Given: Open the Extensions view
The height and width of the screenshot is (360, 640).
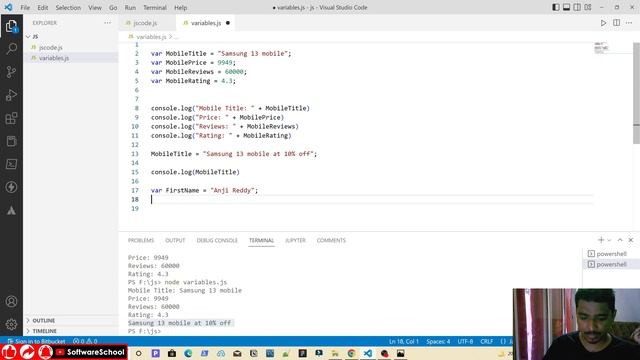Looking at the screenshot, I should coord(11,118).
